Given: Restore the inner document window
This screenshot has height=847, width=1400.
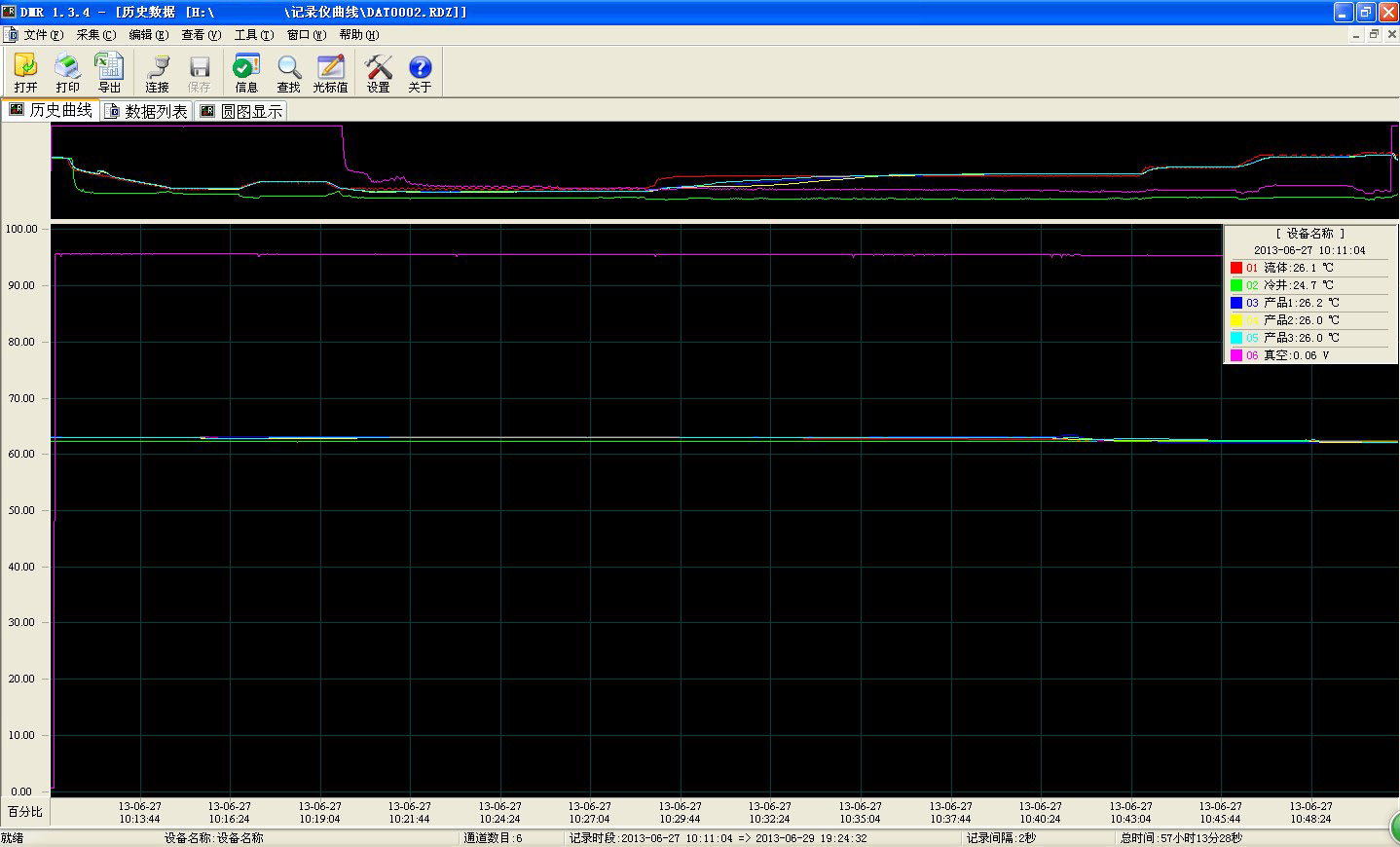Looking at the screenshot, I should pos(1374,34).
